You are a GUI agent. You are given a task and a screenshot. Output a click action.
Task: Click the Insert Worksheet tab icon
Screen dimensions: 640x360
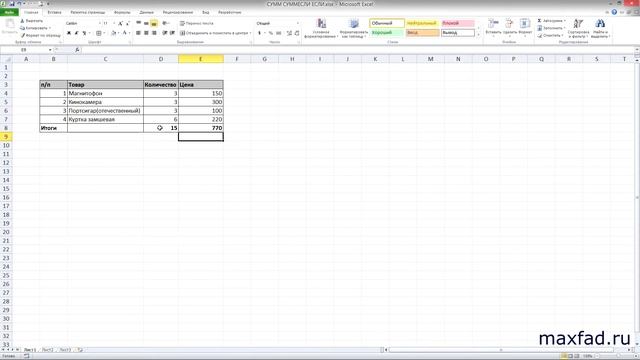tap(80, 350)
